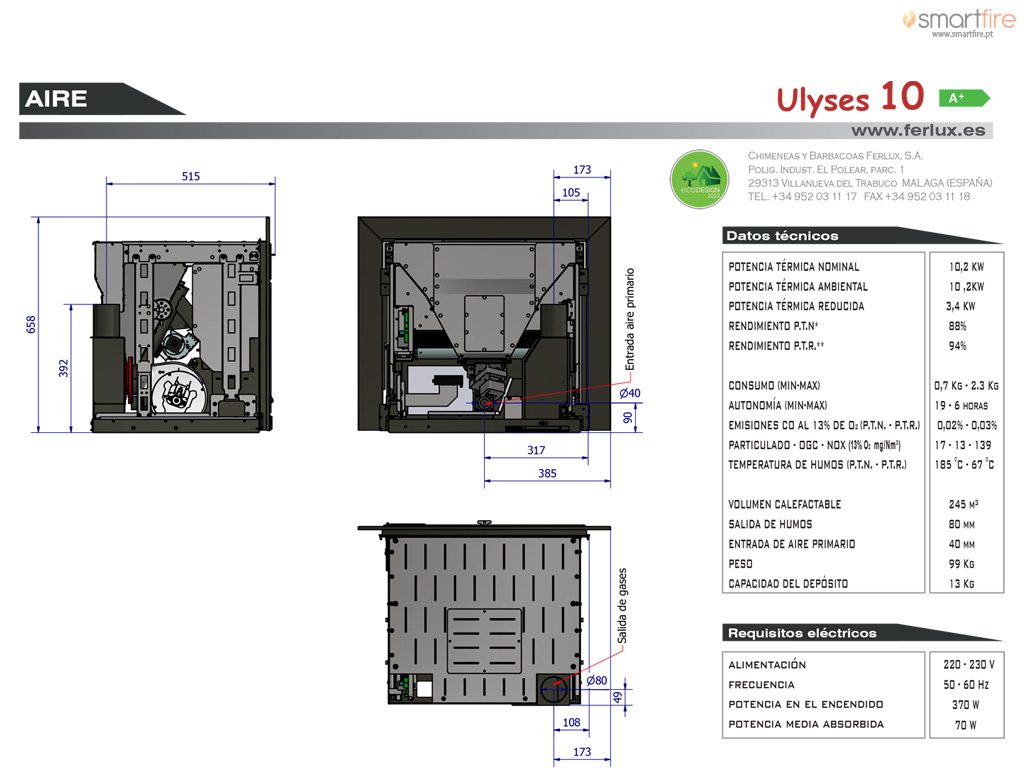Image resolution: width=1024 pixels, height=768 pixels.
Task: Click the 'Particulado - OGC - NOx' row label
Action: (x=814, y=445)
